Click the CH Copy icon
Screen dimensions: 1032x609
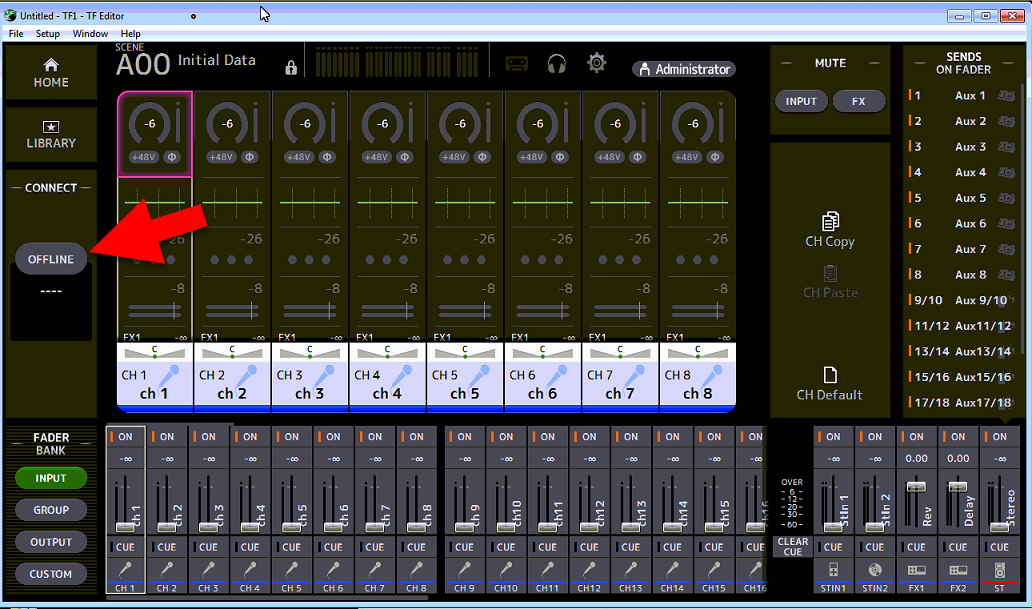(x=829, y=221)
